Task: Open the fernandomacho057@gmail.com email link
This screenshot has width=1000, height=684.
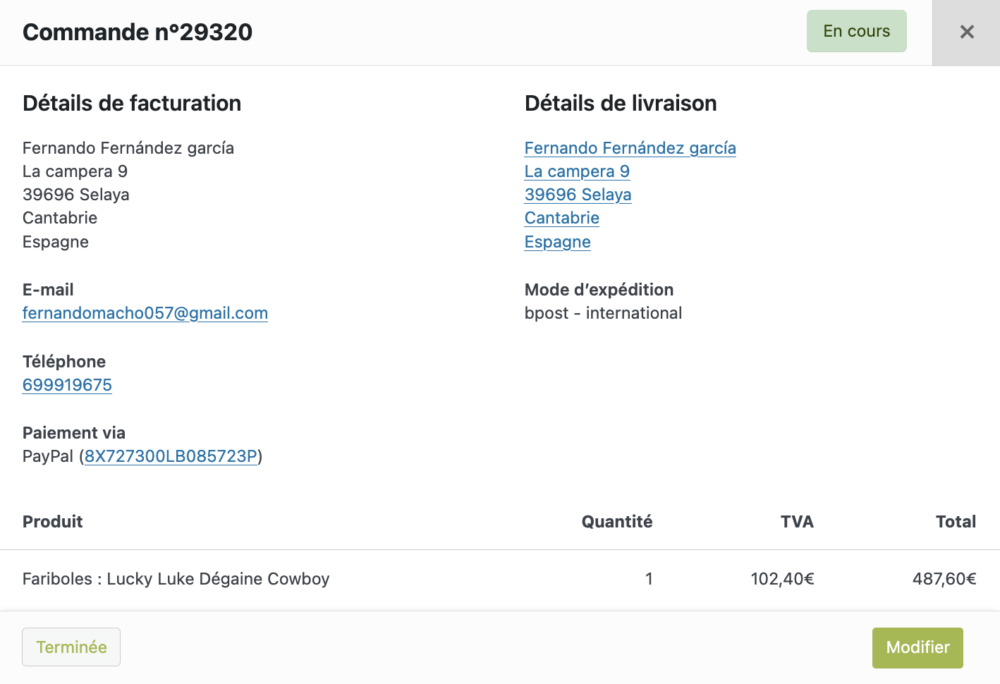Action: tap(145, 313)
